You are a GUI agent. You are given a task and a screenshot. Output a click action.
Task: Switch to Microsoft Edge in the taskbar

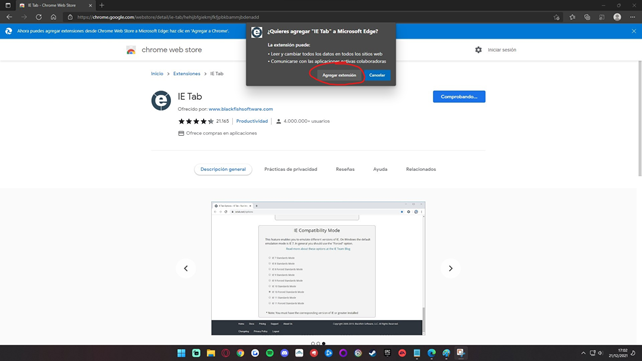point(432,353)
